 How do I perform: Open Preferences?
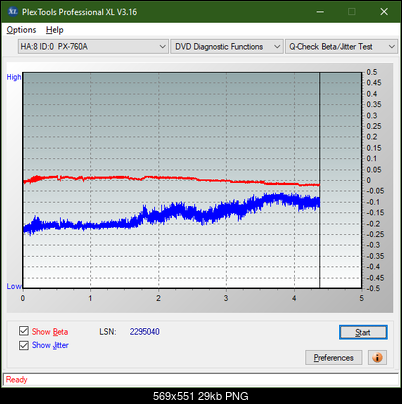click(333, 358)
